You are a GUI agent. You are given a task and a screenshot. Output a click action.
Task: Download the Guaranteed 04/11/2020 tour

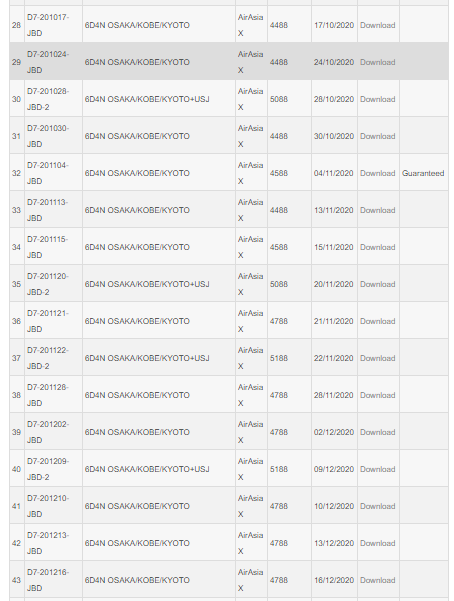[377, 173]
